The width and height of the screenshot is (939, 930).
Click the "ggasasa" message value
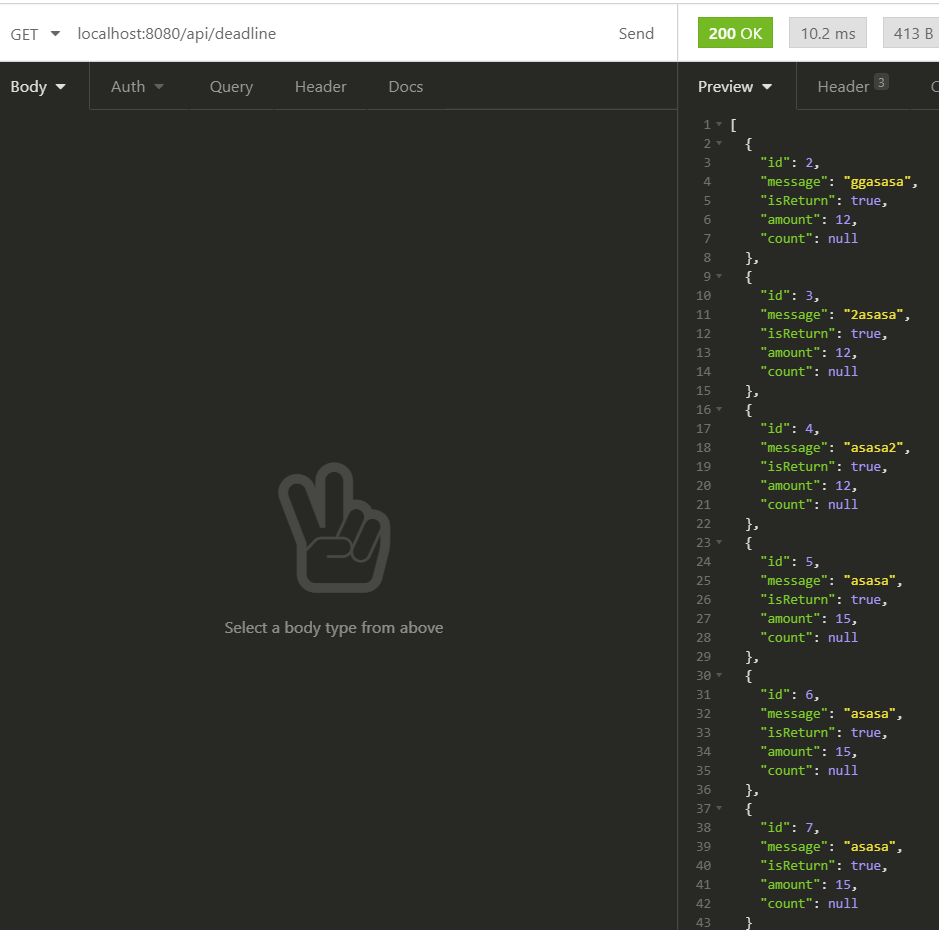(x=877, y=181)
